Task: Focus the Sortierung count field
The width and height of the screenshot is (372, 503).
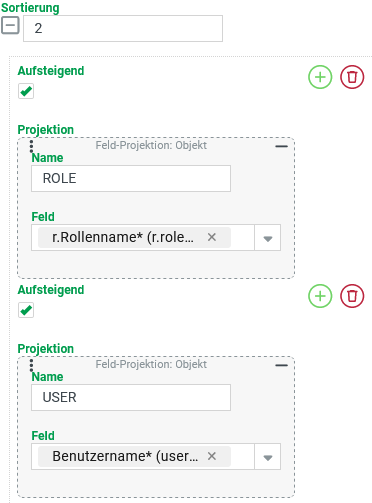Action: coord(123,28)
